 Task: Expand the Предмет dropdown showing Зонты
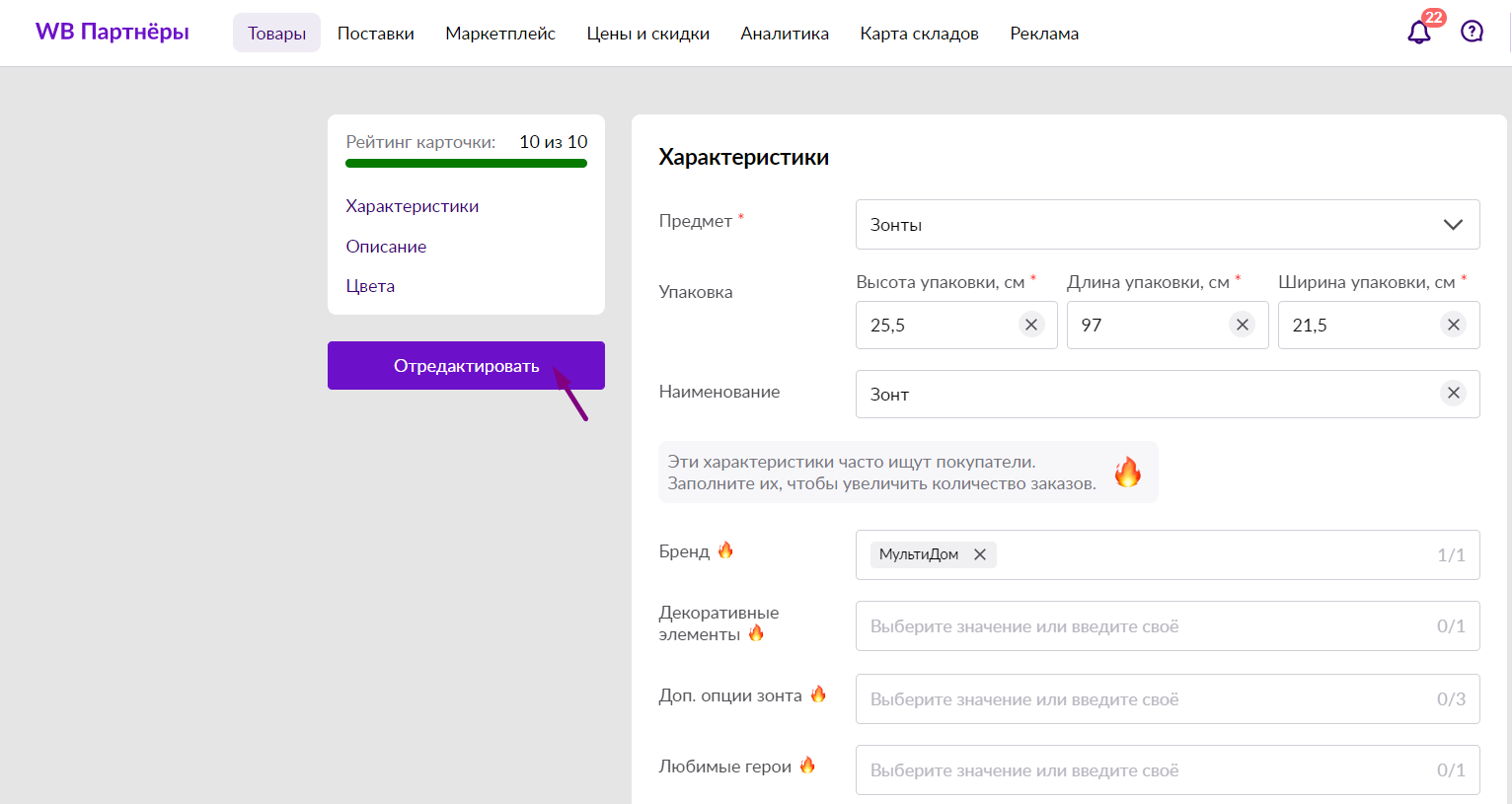tap(1168, 224)
